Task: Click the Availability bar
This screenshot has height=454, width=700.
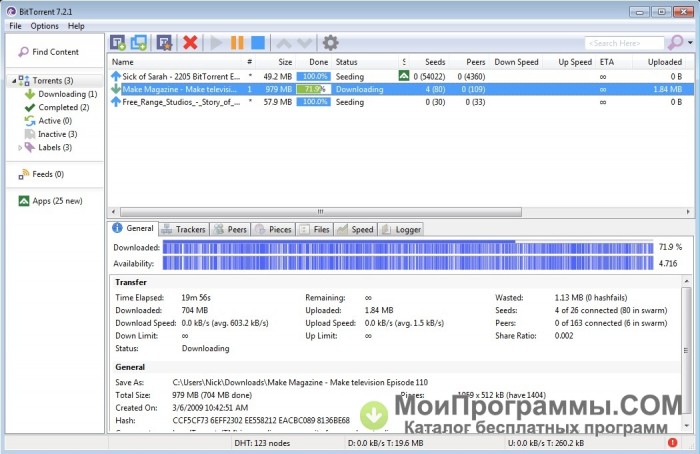Action: pos(408,263)
